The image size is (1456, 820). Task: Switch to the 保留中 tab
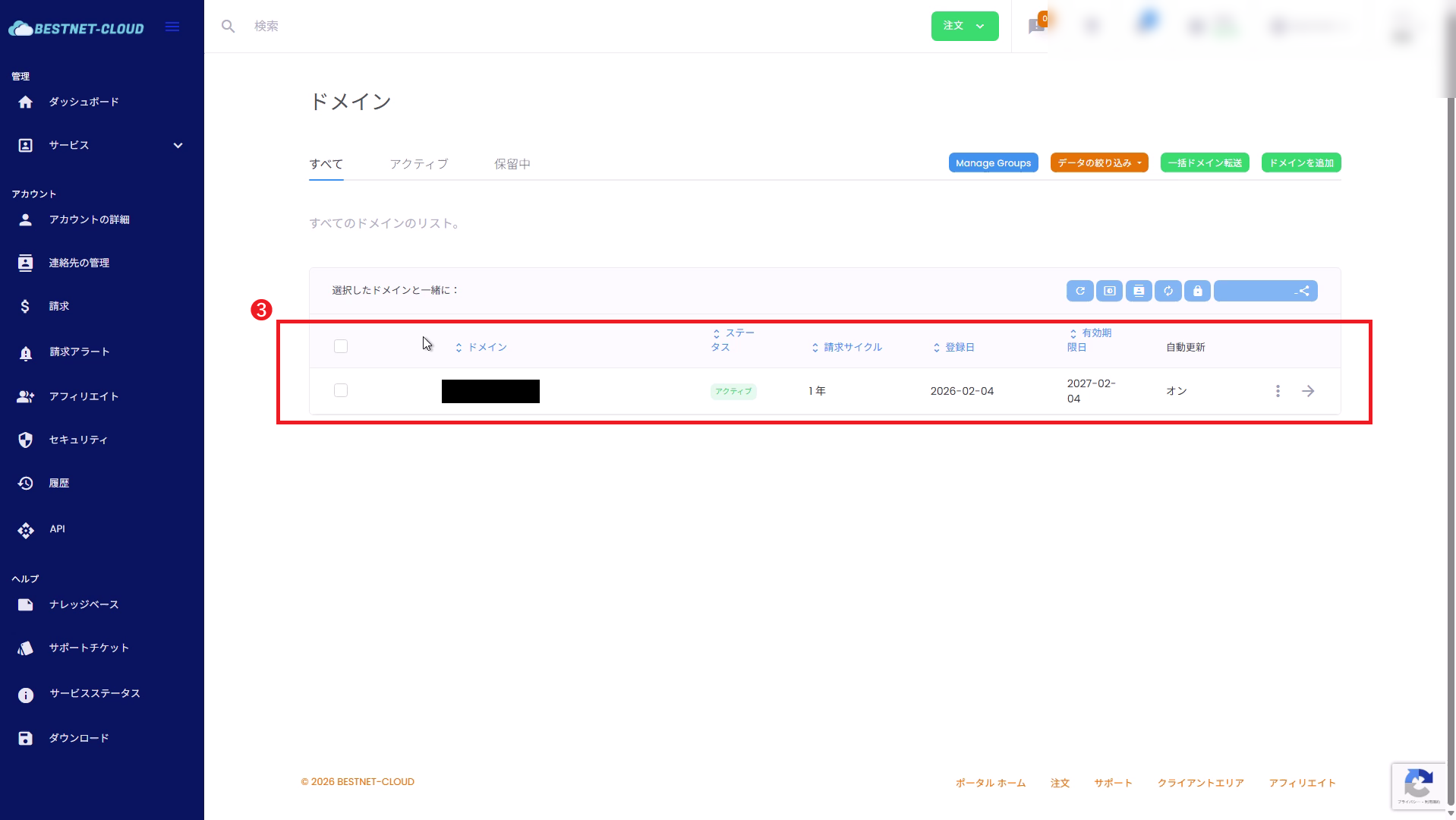tap(512, 164)
